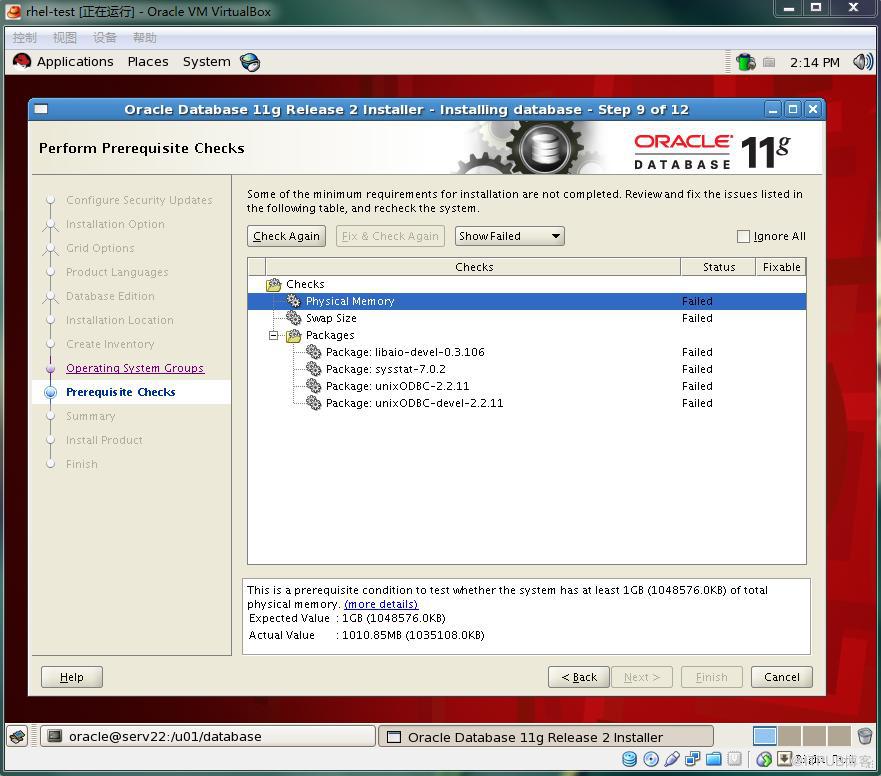
Task: Select the Prerequisite Checks step
Action: pos(121,392)
